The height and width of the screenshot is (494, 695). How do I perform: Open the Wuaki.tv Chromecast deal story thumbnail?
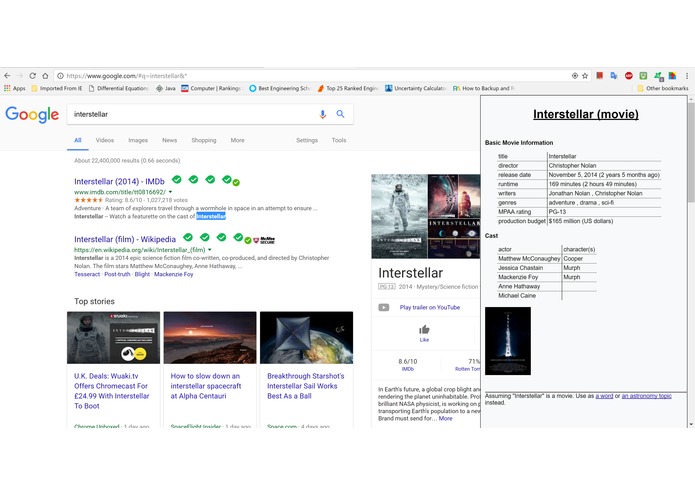pos(113,338)
